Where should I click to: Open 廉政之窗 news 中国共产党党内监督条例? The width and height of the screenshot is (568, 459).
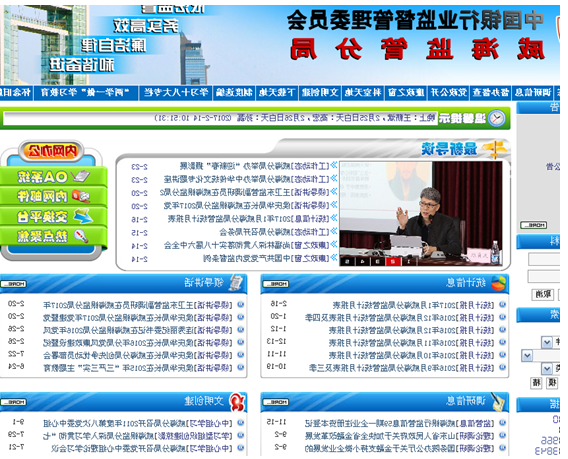point(266,258)
